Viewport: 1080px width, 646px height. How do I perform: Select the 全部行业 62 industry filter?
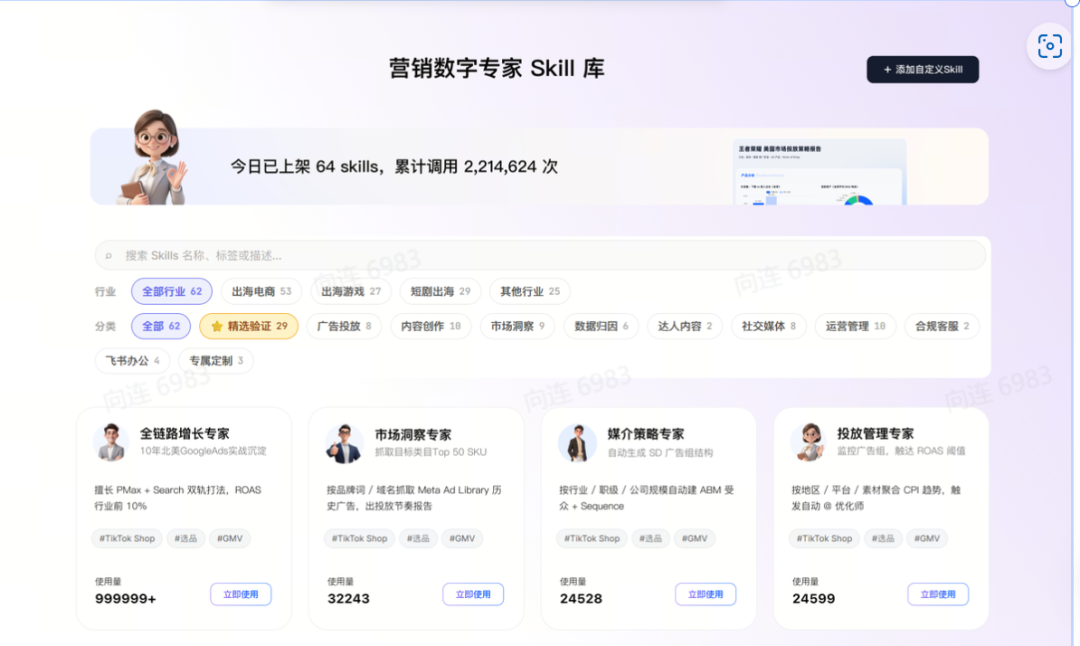point(172,291)
